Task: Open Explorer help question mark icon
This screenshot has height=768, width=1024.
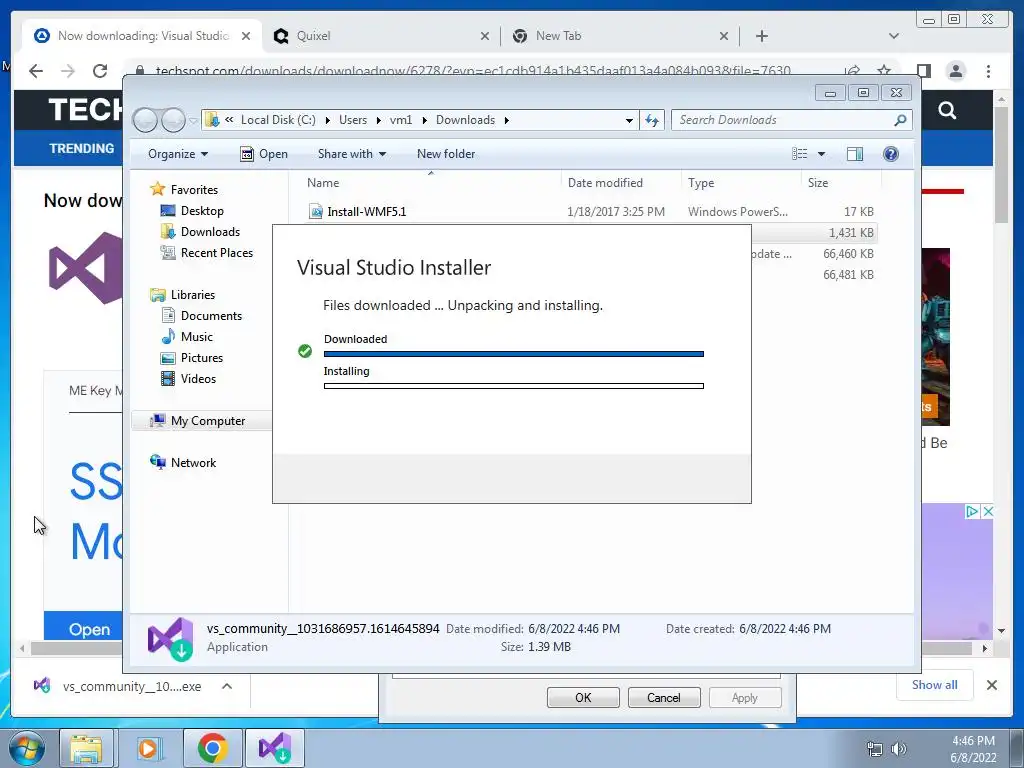Action: pyautogui.click(x=891, y=154)
